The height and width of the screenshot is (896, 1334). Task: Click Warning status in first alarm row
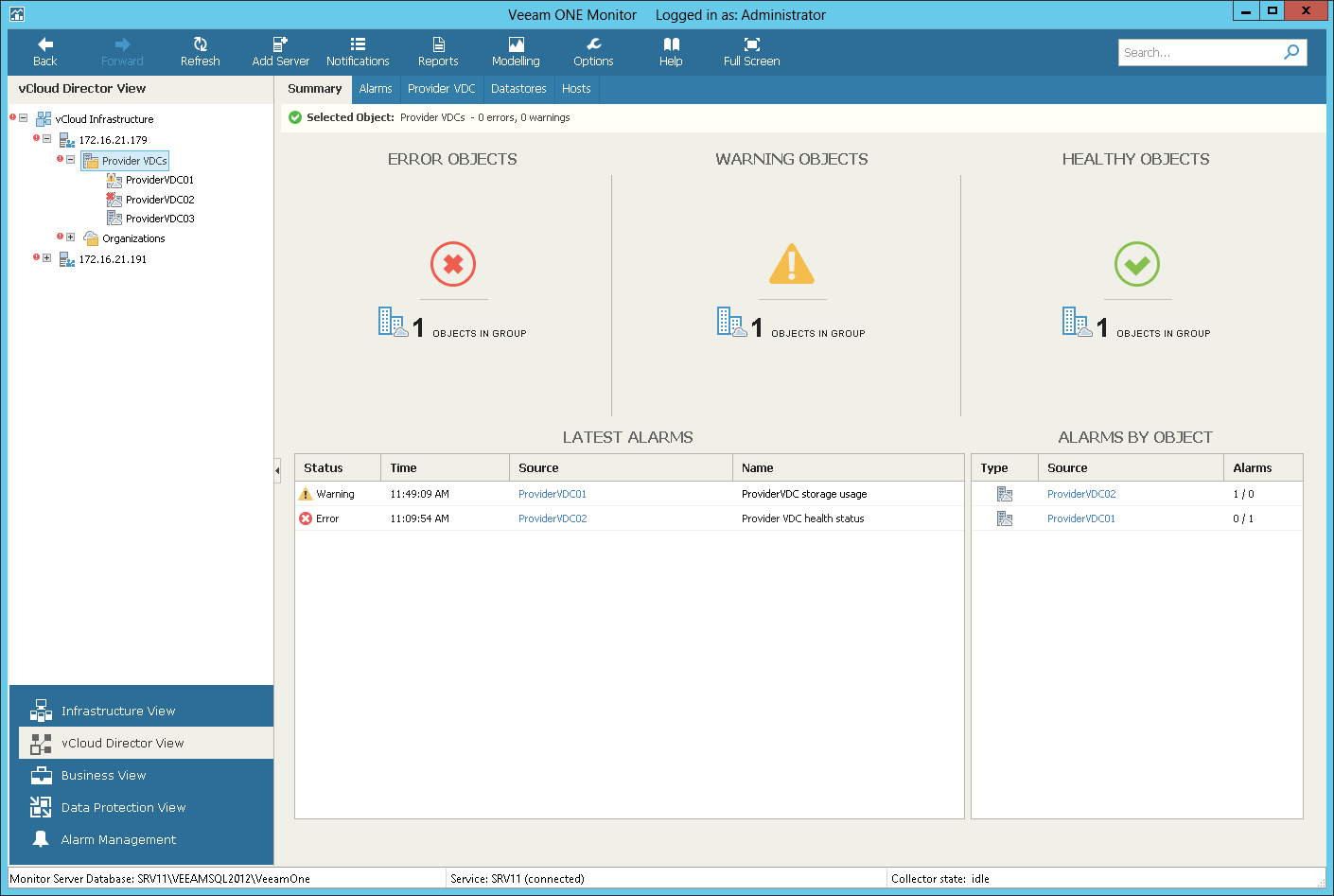tap(335, 494)
